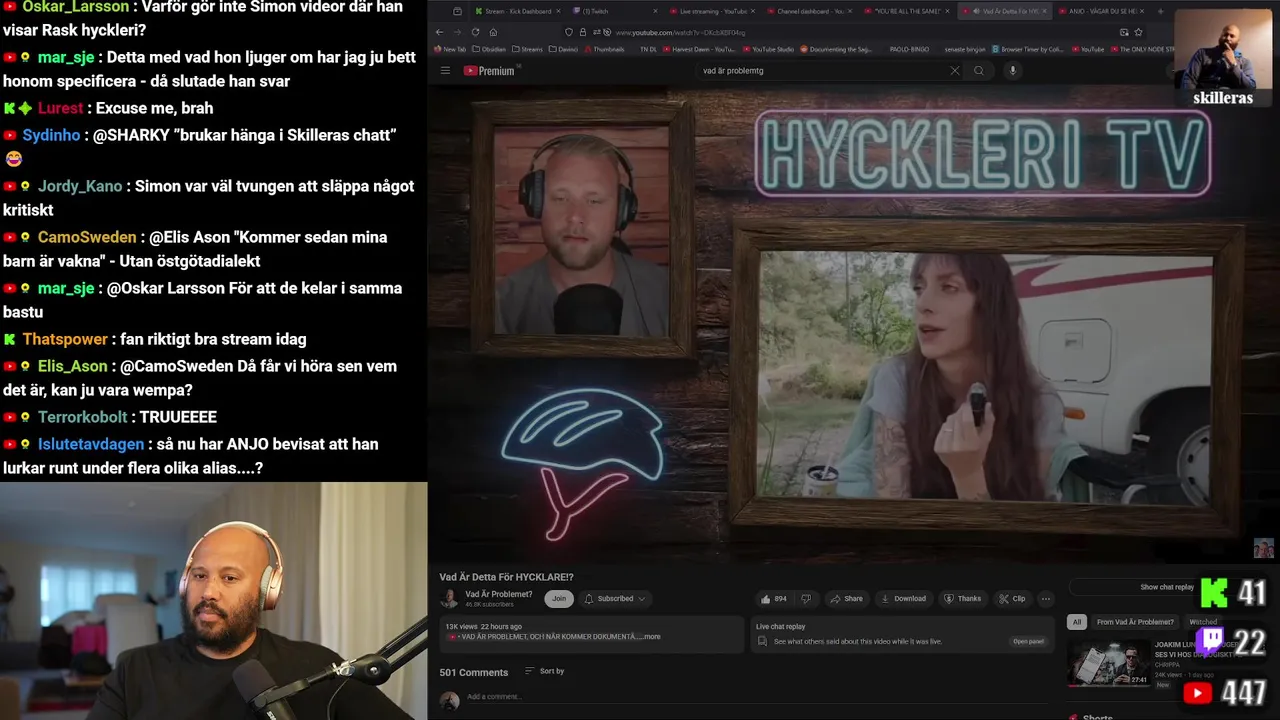Click the YouTube Premium logo
The width and height of the screenshot is (1280, 720).
(x=489, y=71)
